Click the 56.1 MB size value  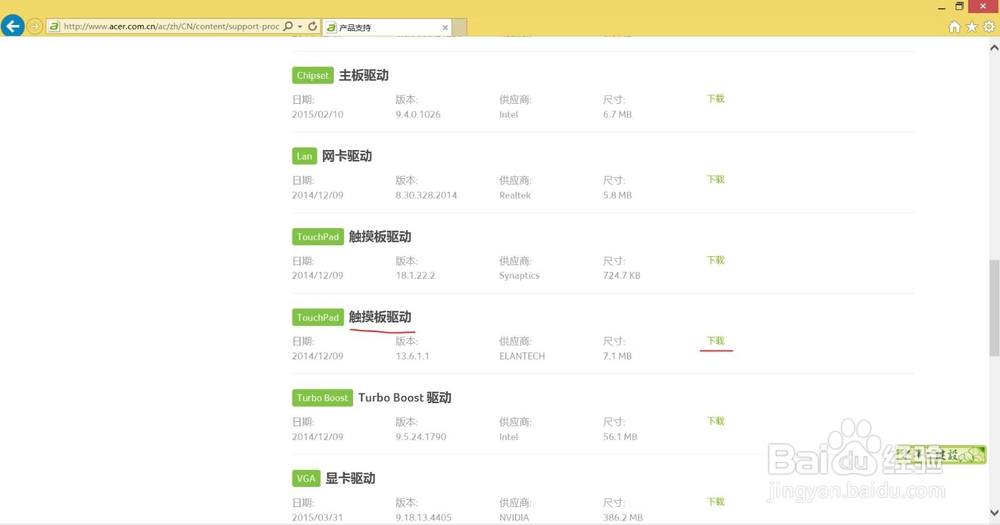click(x=620, y=437)
